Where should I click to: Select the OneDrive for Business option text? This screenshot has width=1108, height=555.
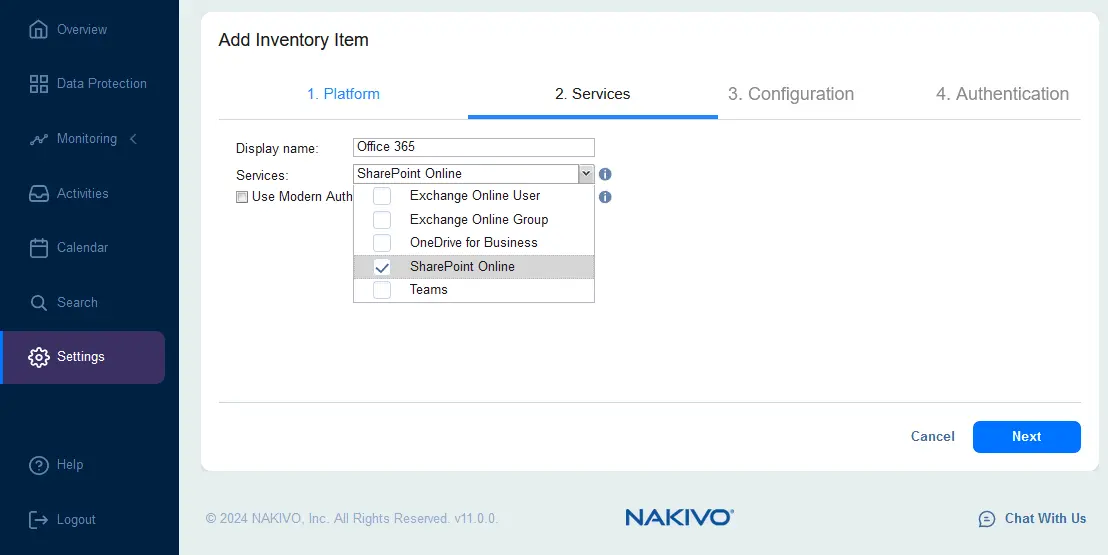(x=473, y=243)
